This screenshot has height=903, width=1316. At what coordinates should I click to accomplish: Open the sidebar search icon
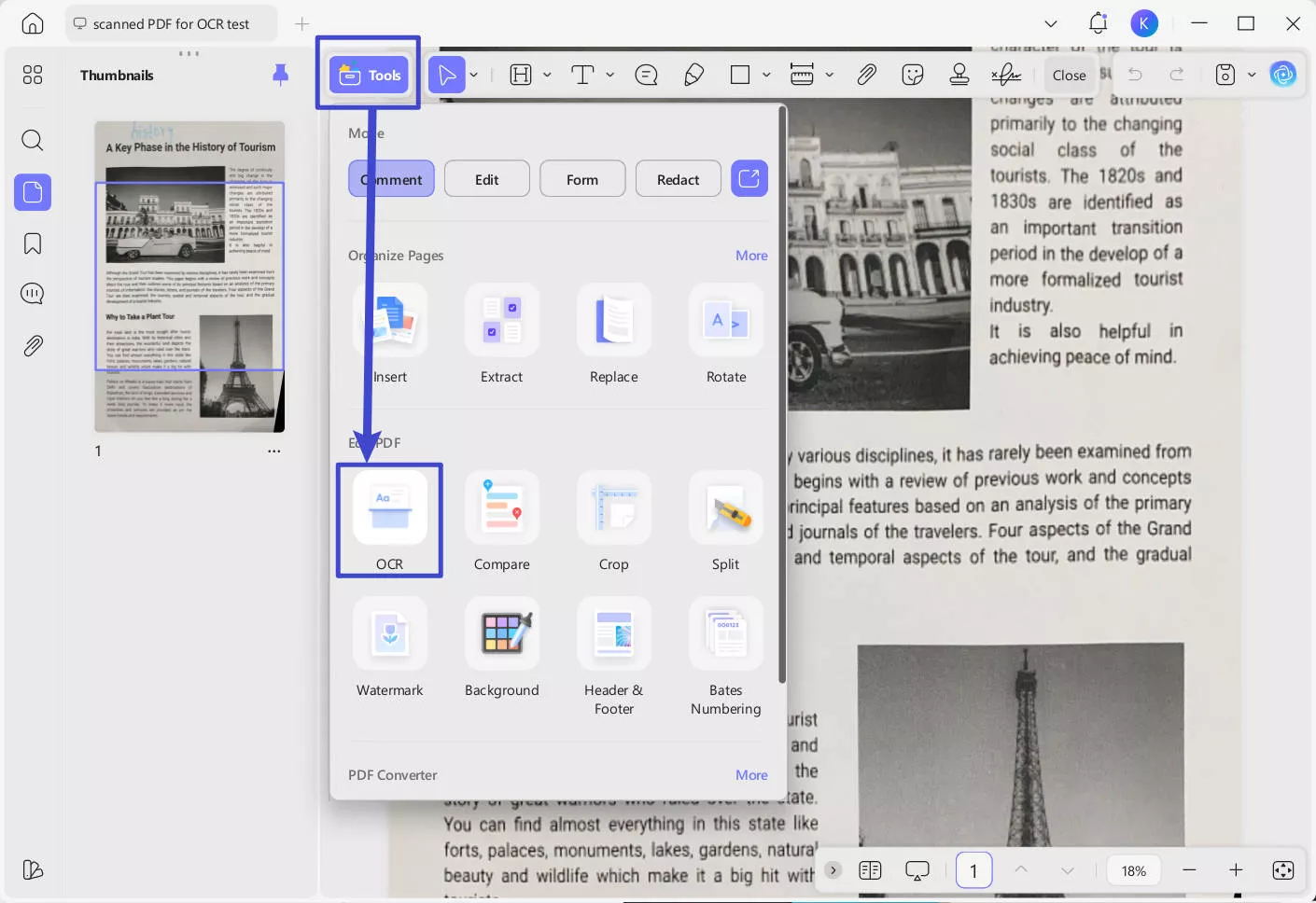tap(33, 140)
